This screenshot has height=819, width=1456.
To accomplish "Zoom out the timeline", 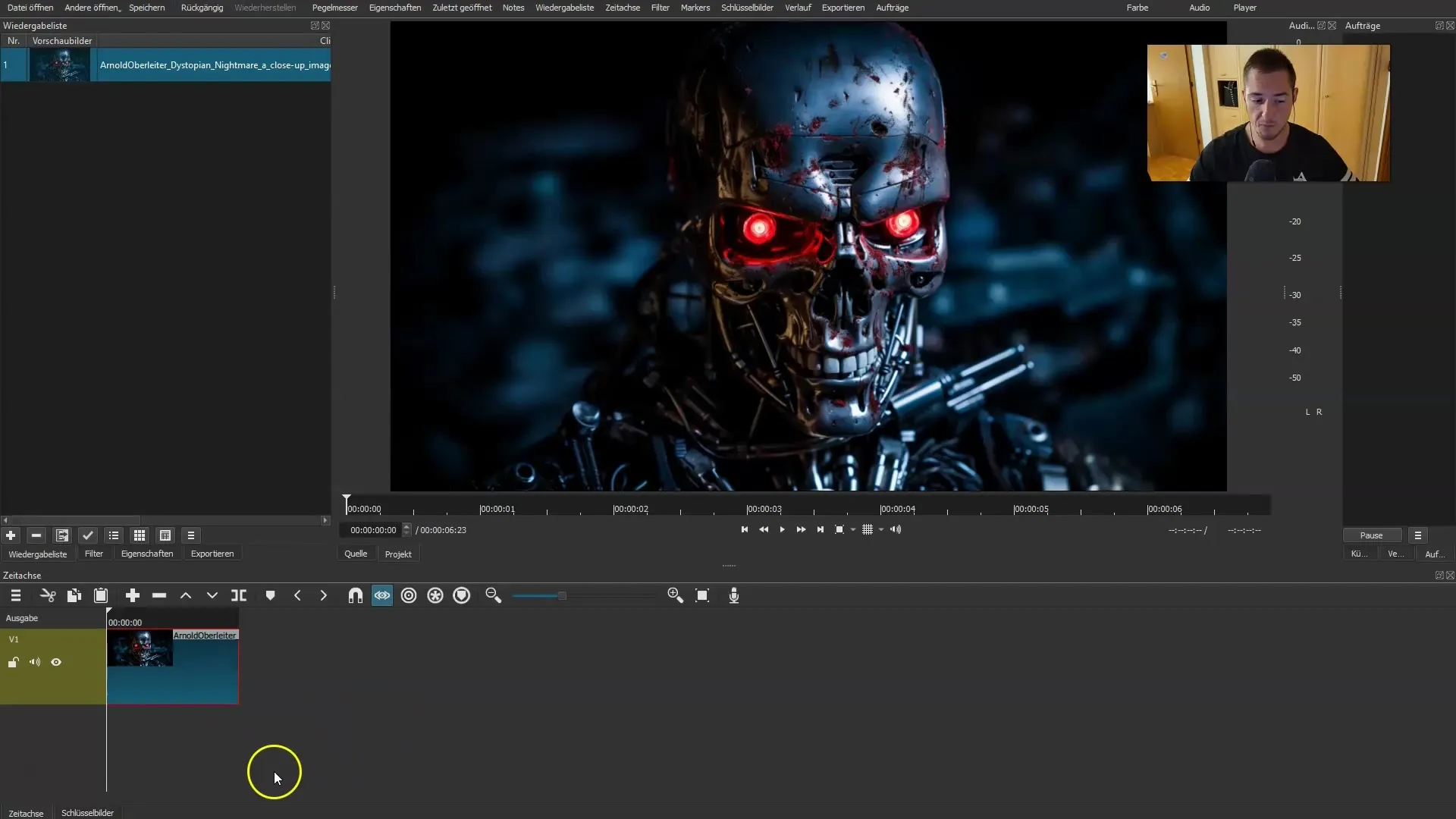I will (x=494, y=596).
